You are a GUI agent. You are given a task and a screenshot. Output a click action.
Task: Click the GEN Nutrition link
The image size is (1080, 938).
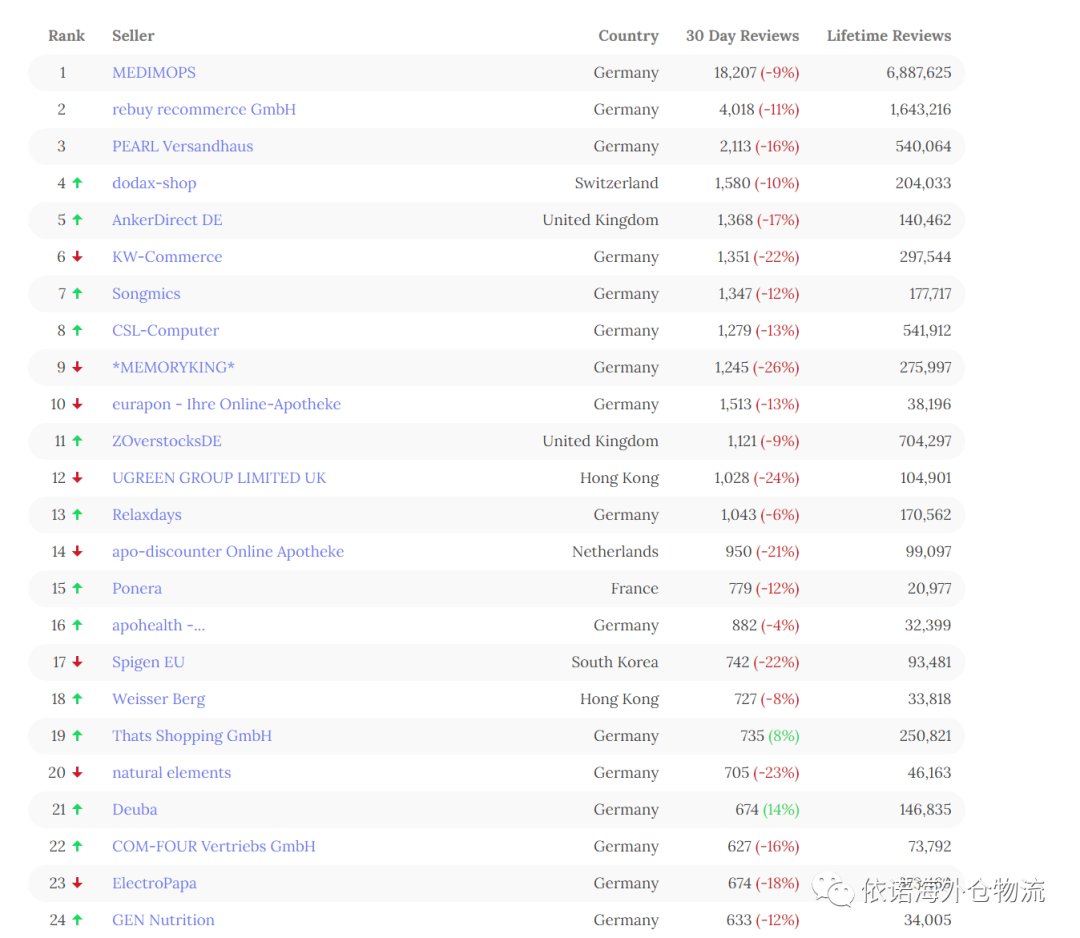163,920
